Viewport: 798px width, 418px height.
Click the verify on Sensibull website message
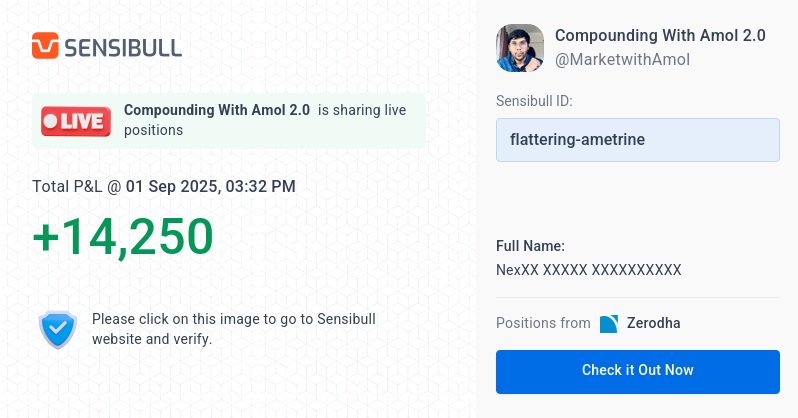[234, 329]
